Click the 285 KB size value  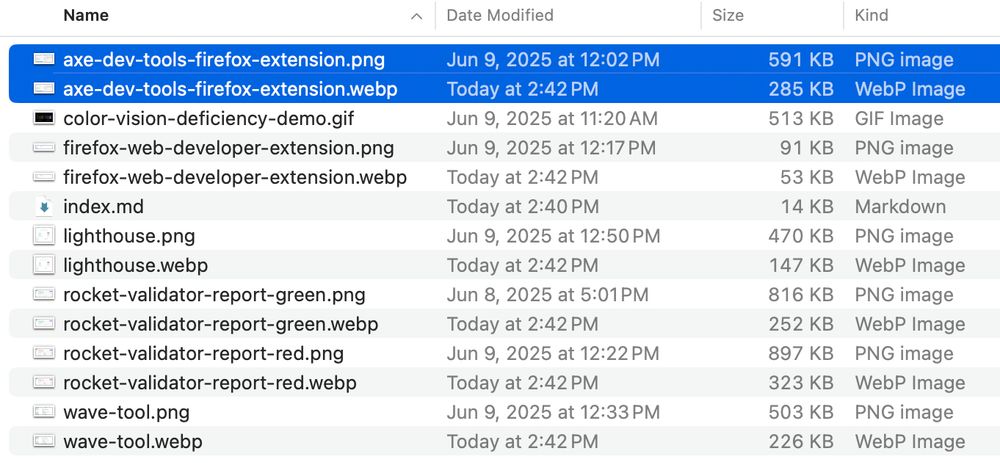coord(800,89)
